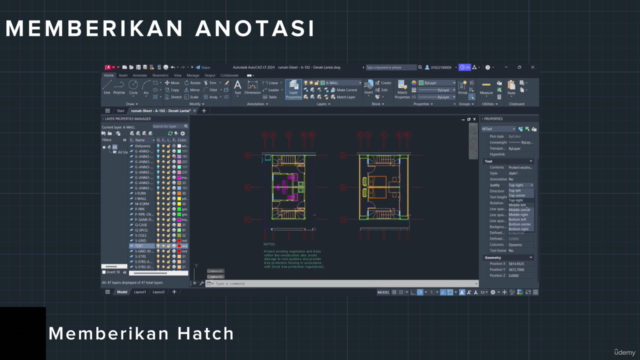Insert a Table from Annotation panel
Image resolution: width=640 pixels, height=360 pixels.
click(x=270, y=97)
